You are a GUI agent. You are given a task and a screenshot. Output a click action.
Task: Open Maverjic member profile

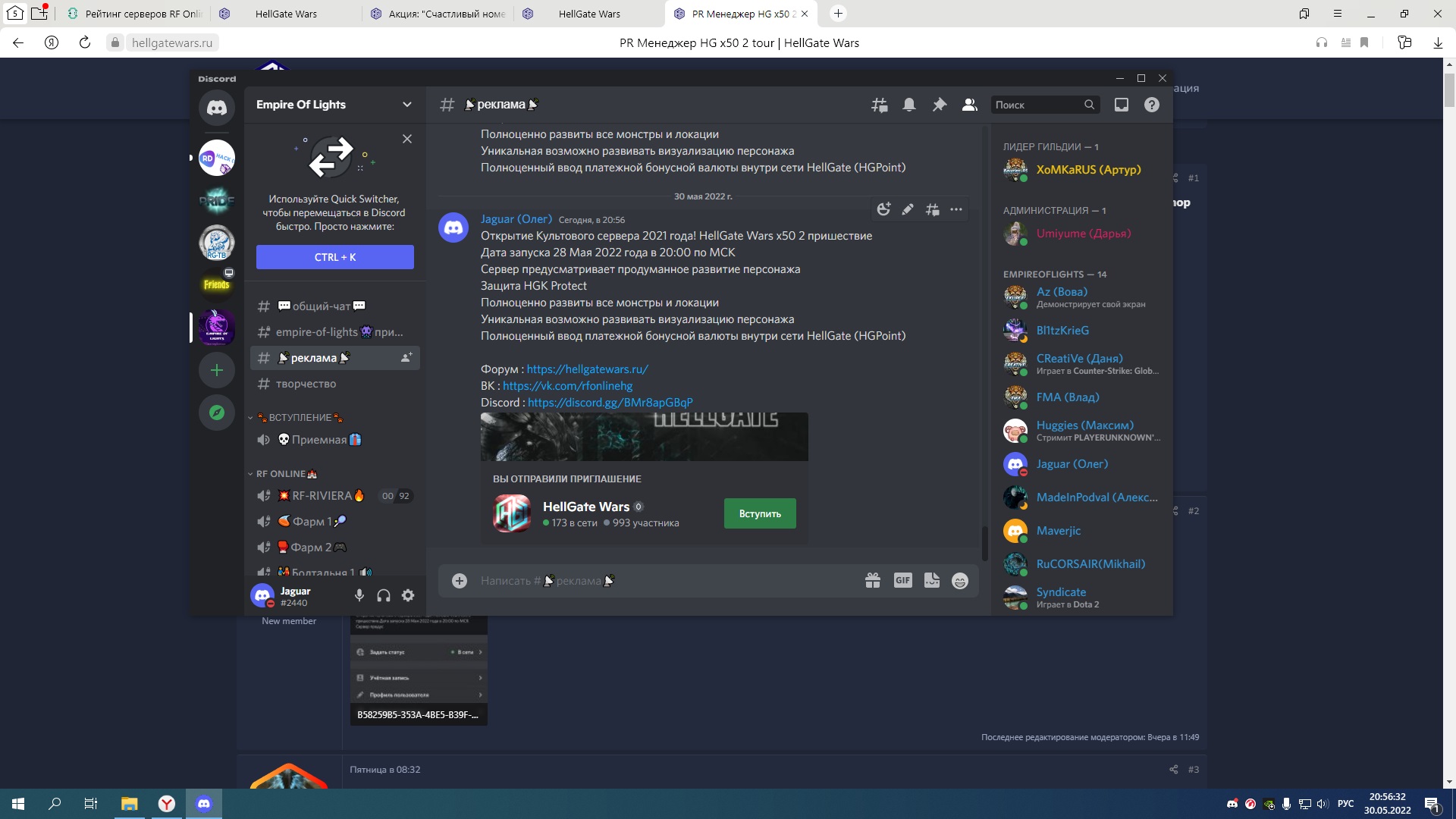click(1082, 531)
